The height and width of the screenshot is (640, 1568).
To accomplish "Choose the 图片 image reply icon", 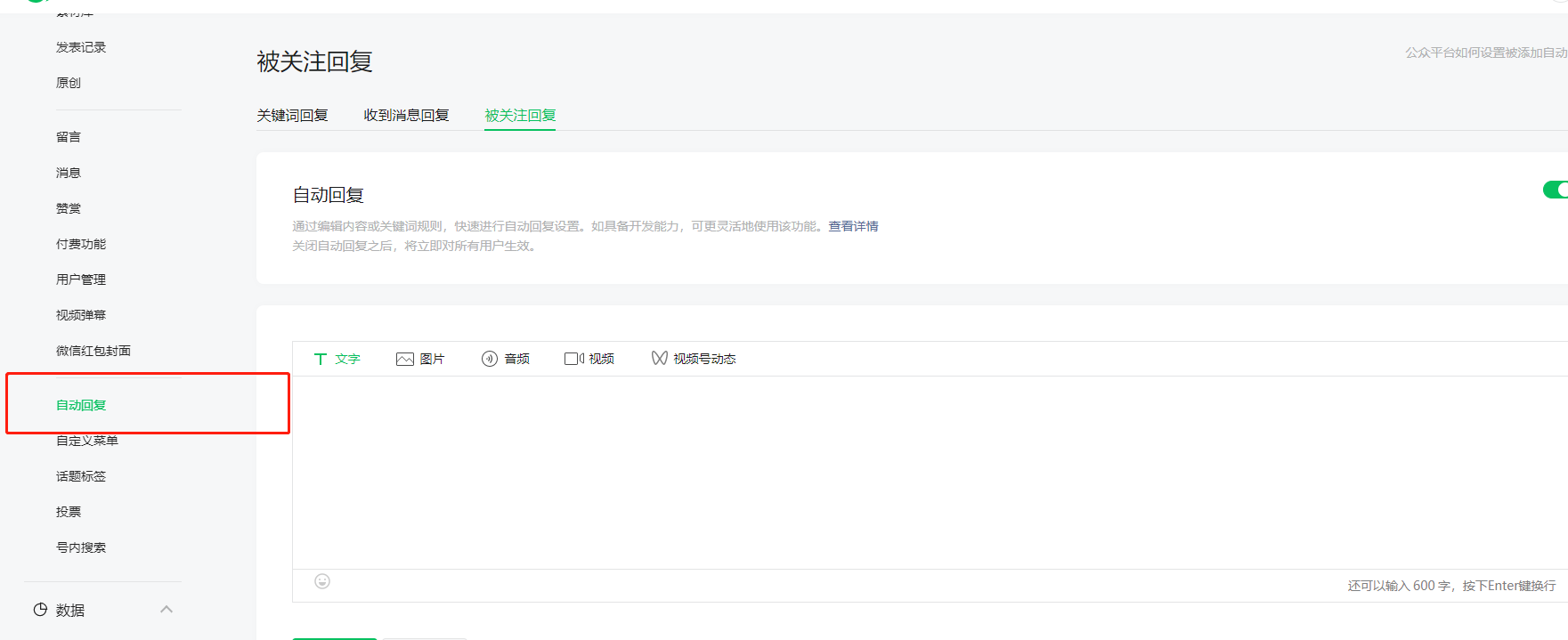I will pos(405,359).
